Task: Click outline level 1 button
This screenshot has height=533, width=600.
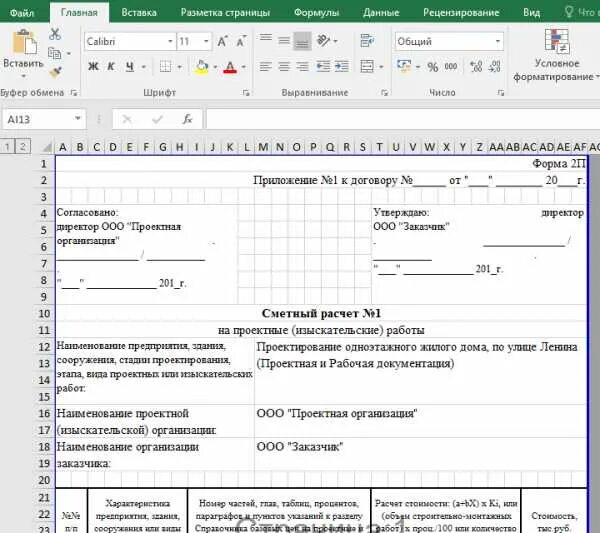Action: (x=7, y=146)
